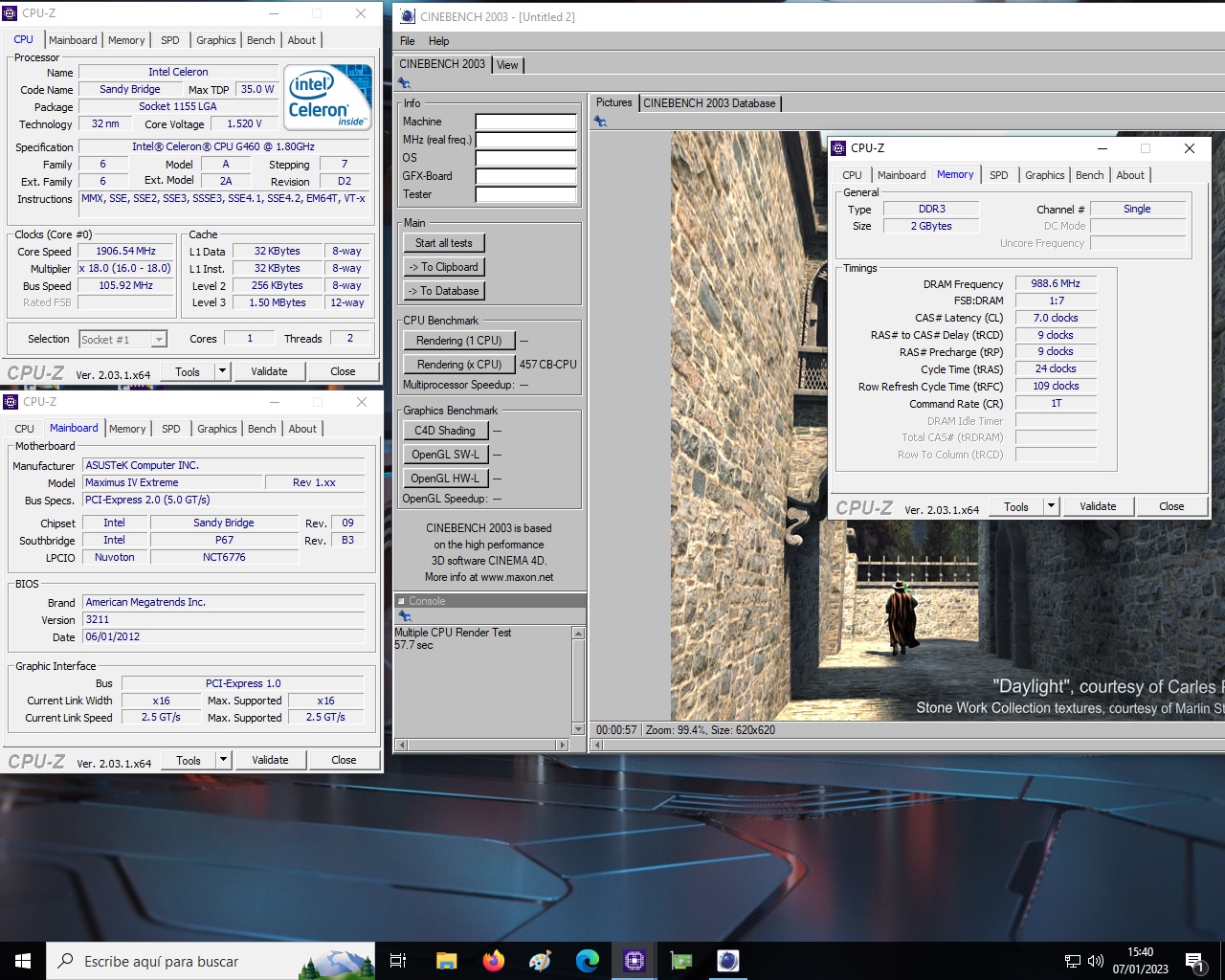Viewport: 1225px width, 980px height.
Task: Click the 1906.54 MHz Core Speed value
Action: [x=126, y=251]
